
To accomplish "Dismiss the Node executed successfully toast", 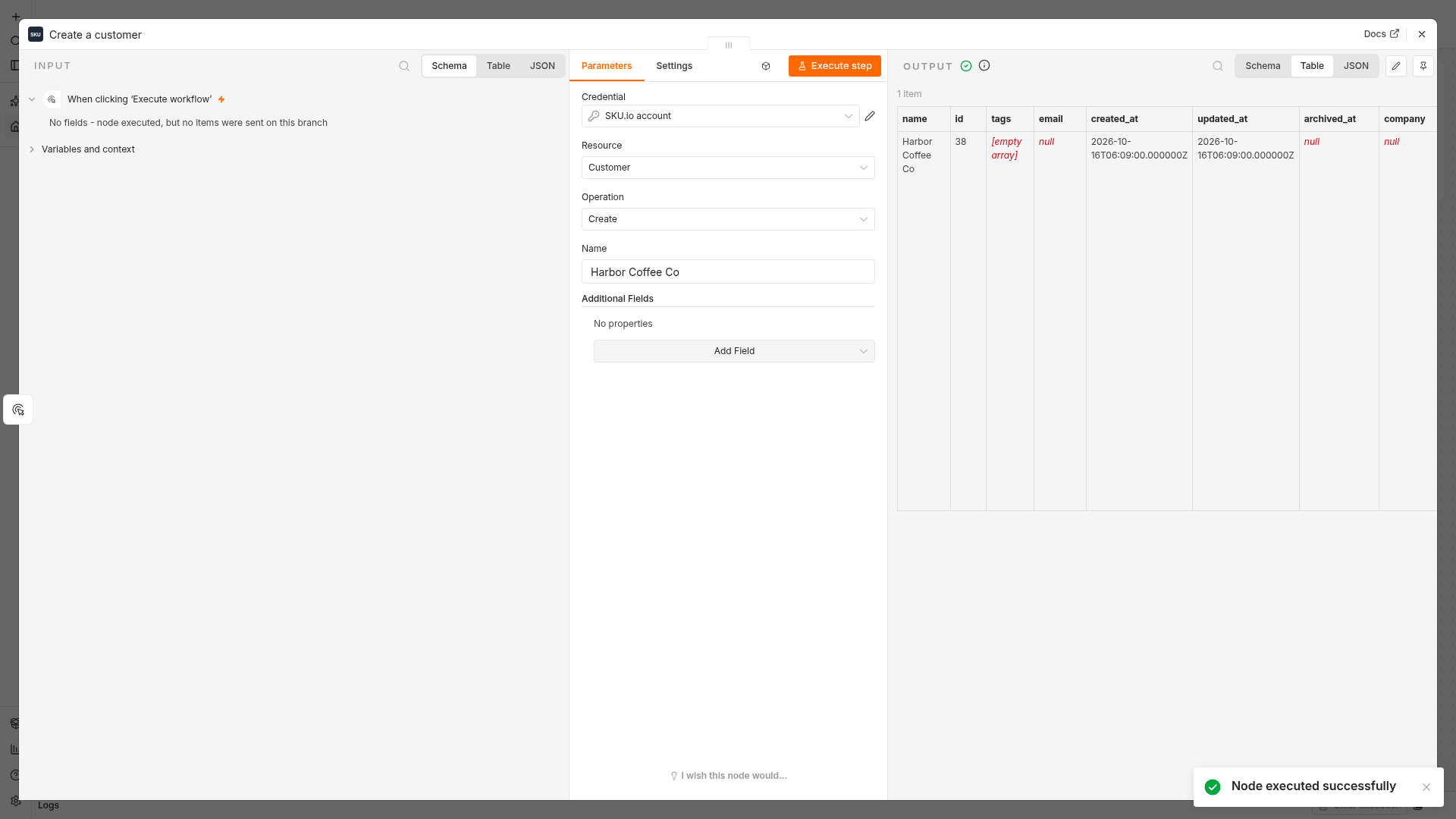I will click(x=1426, y=787).
